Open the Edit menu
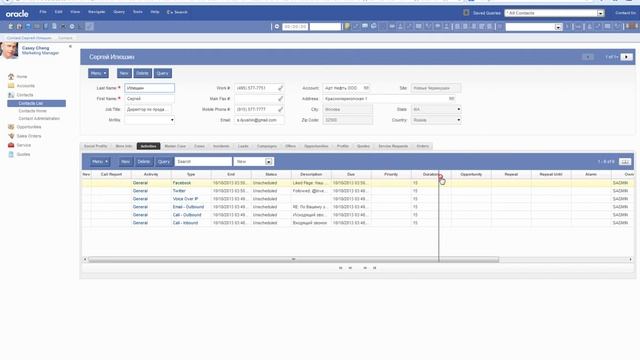Viewport: 640px width, 360px height. 58,12
